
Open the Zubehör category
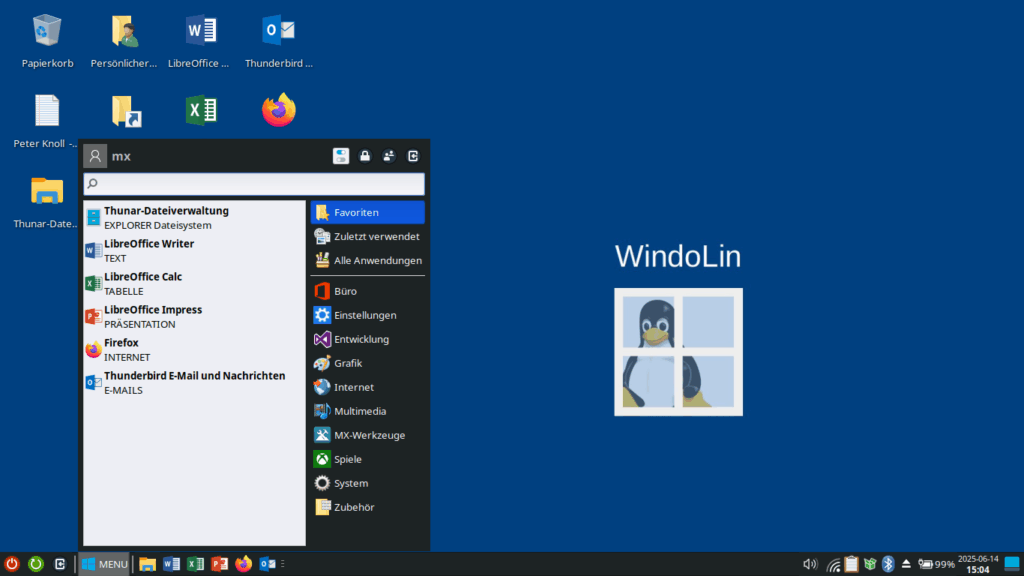tap(368, 507)
